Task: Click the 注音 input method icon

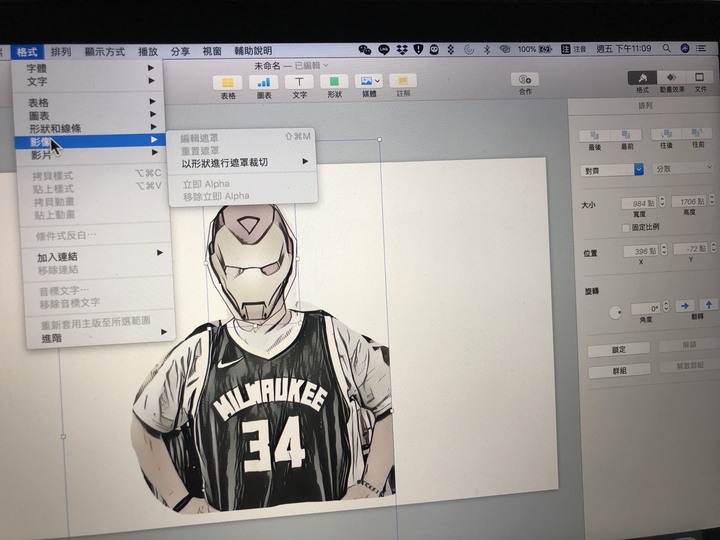Action: [x=573, y=49]
